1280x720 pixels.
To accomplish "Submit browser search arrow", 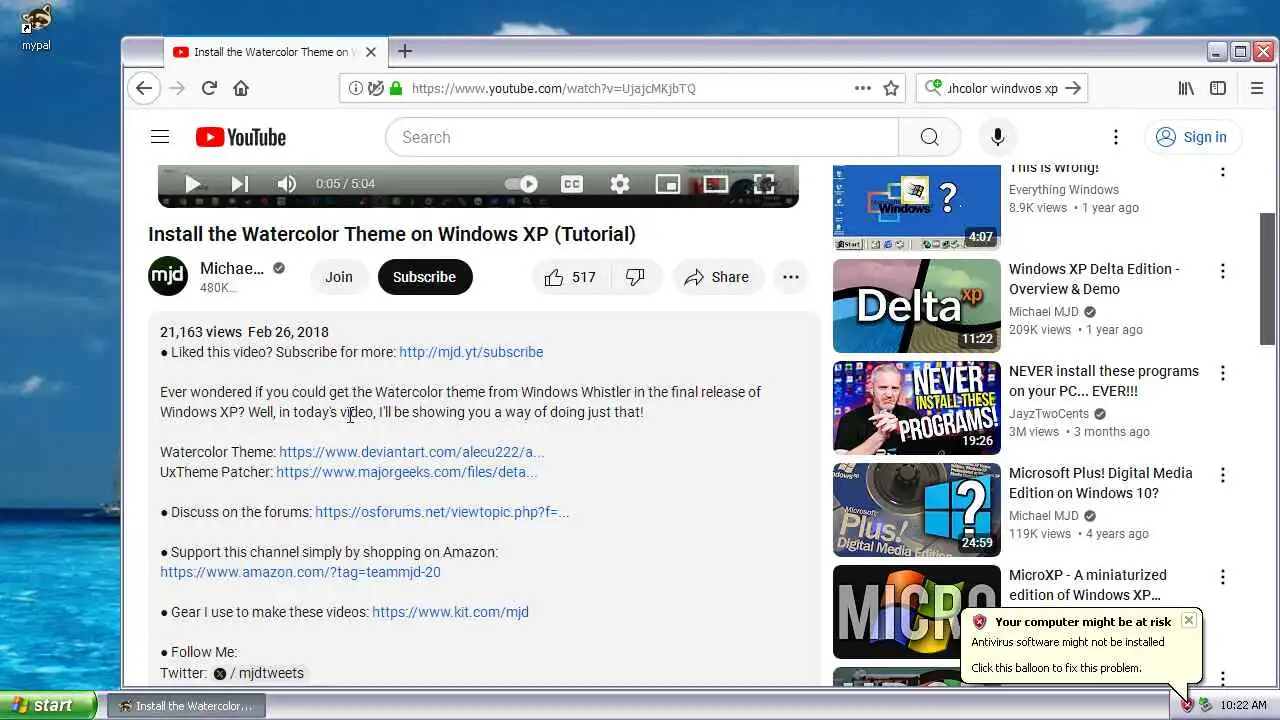I will click(x=1073, y=88).
